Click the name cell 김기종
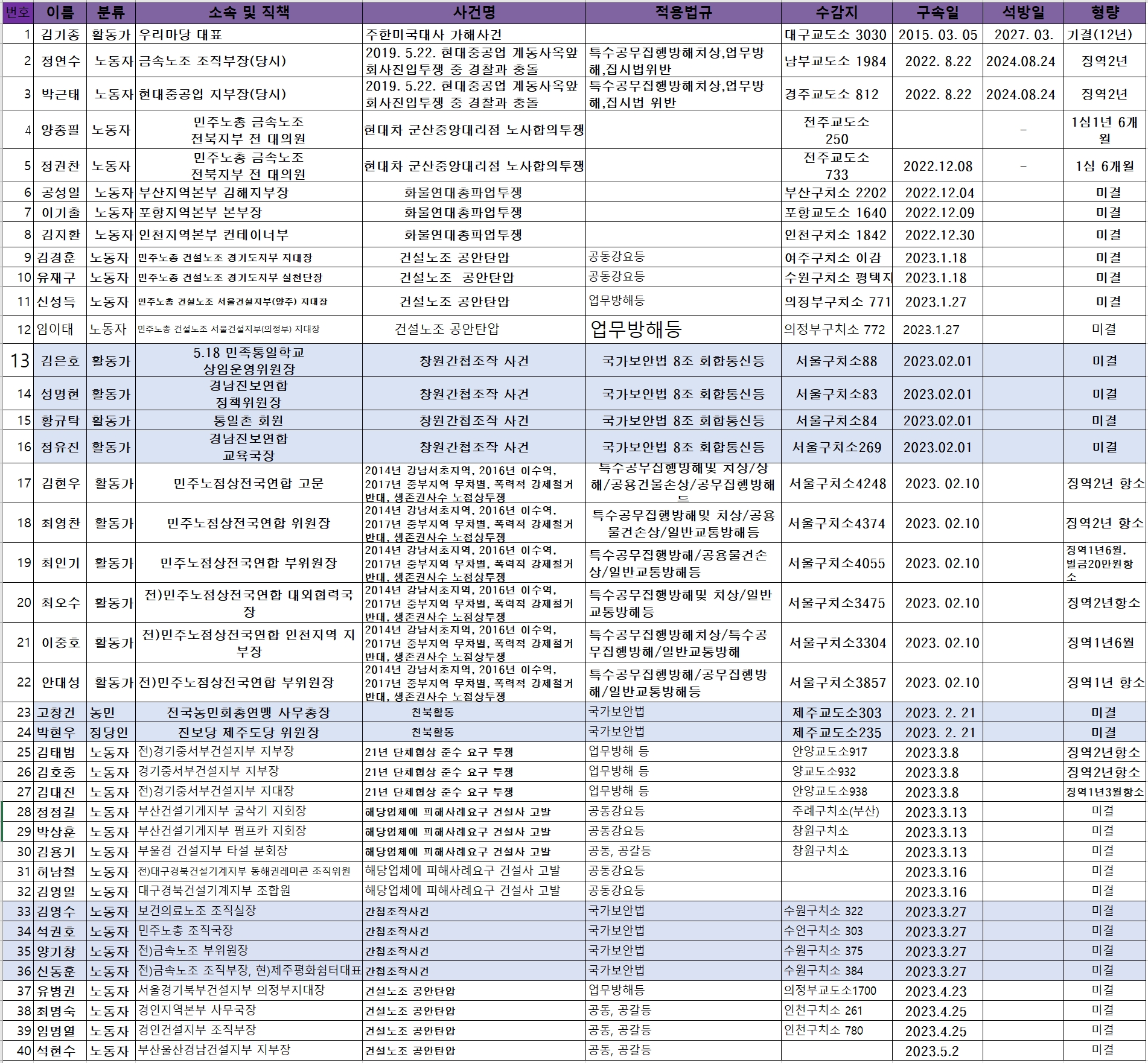Viewport: 1148px width, 1063px height. [60, 34]
